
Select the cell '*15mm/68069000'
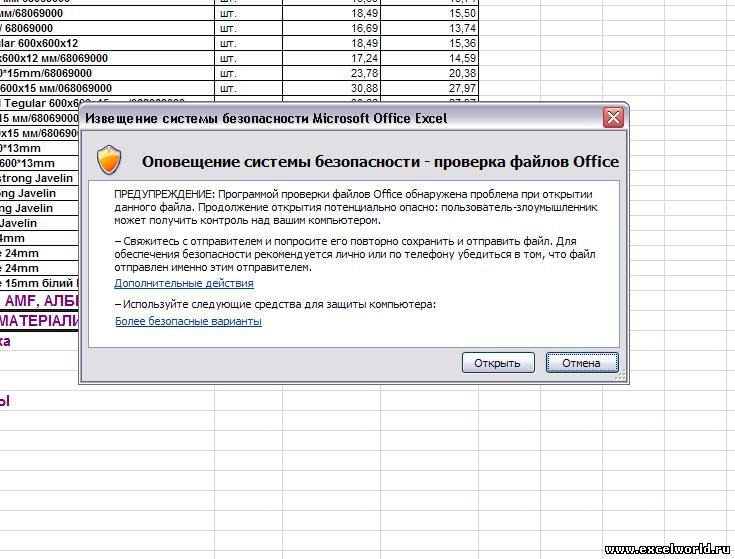pos(107,73)
